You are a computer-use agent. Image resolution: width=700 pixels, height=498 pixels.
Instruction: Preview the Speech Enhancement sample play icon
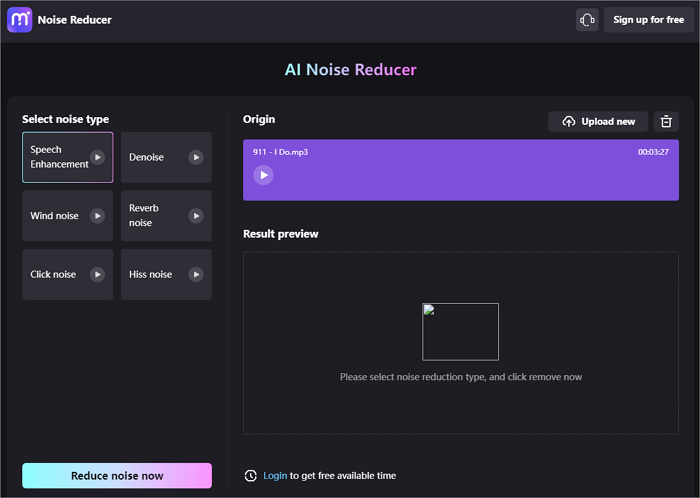coord(97,157)
